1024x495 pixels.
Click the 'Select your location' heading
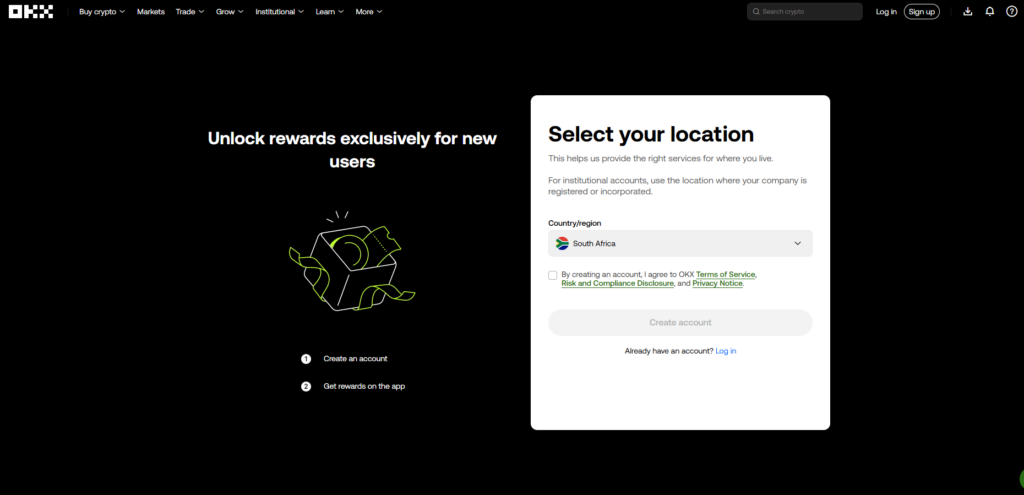651,135
